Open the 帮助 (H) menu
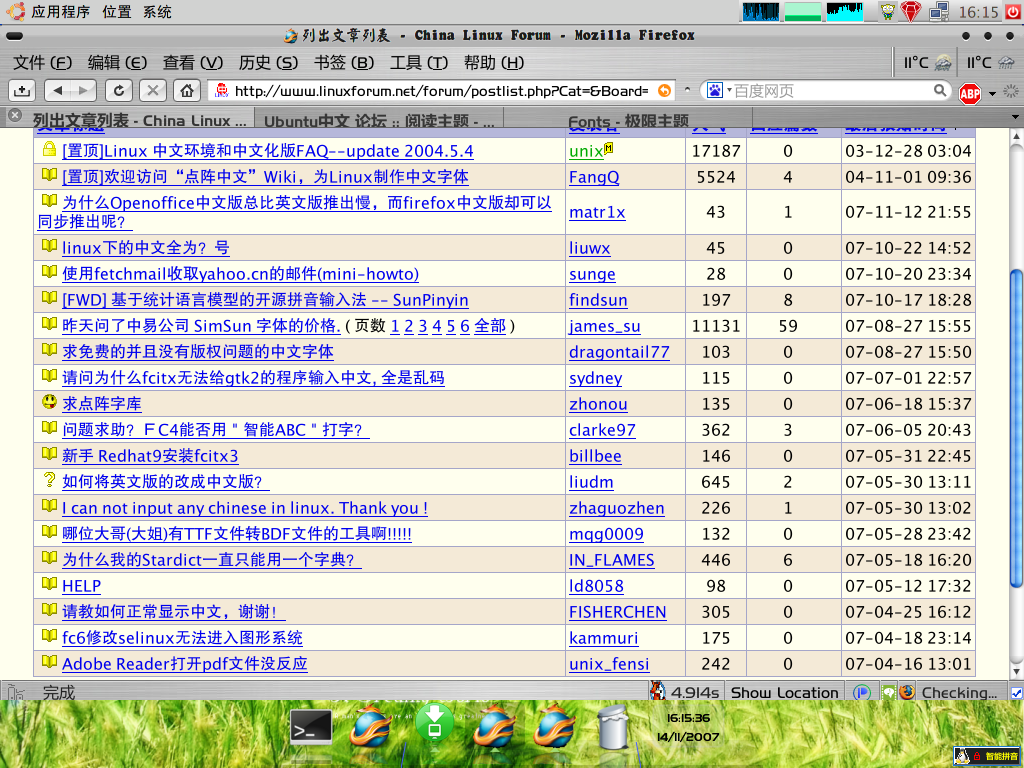The width and height of the screenshot is (1024, 768). click(x=494, y=63)
